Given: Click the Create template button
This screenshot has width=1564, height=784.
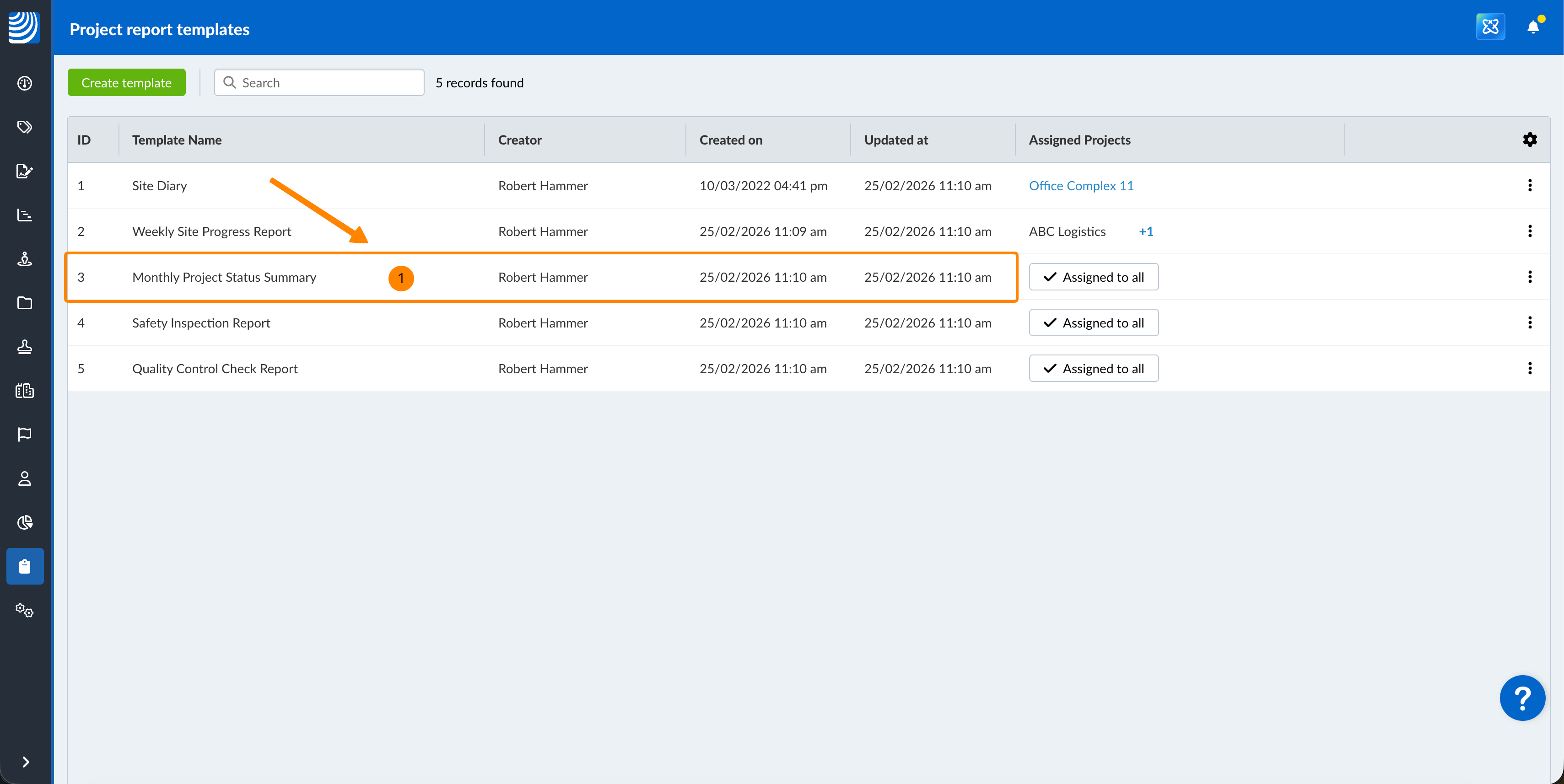Looking at the screenshot, I should click(126, 83).
